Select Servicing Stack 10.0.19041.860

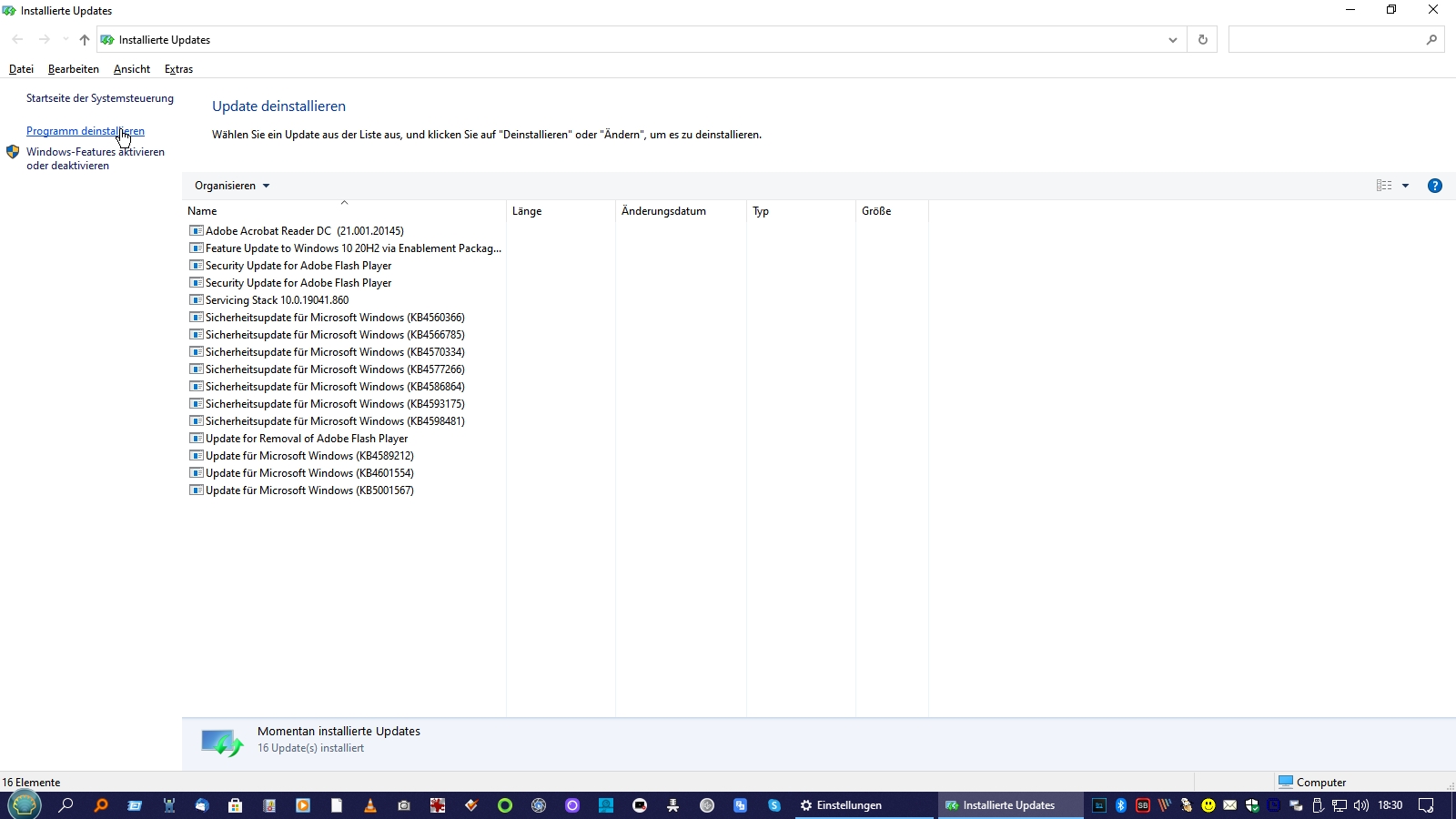[x=269, y=300]
